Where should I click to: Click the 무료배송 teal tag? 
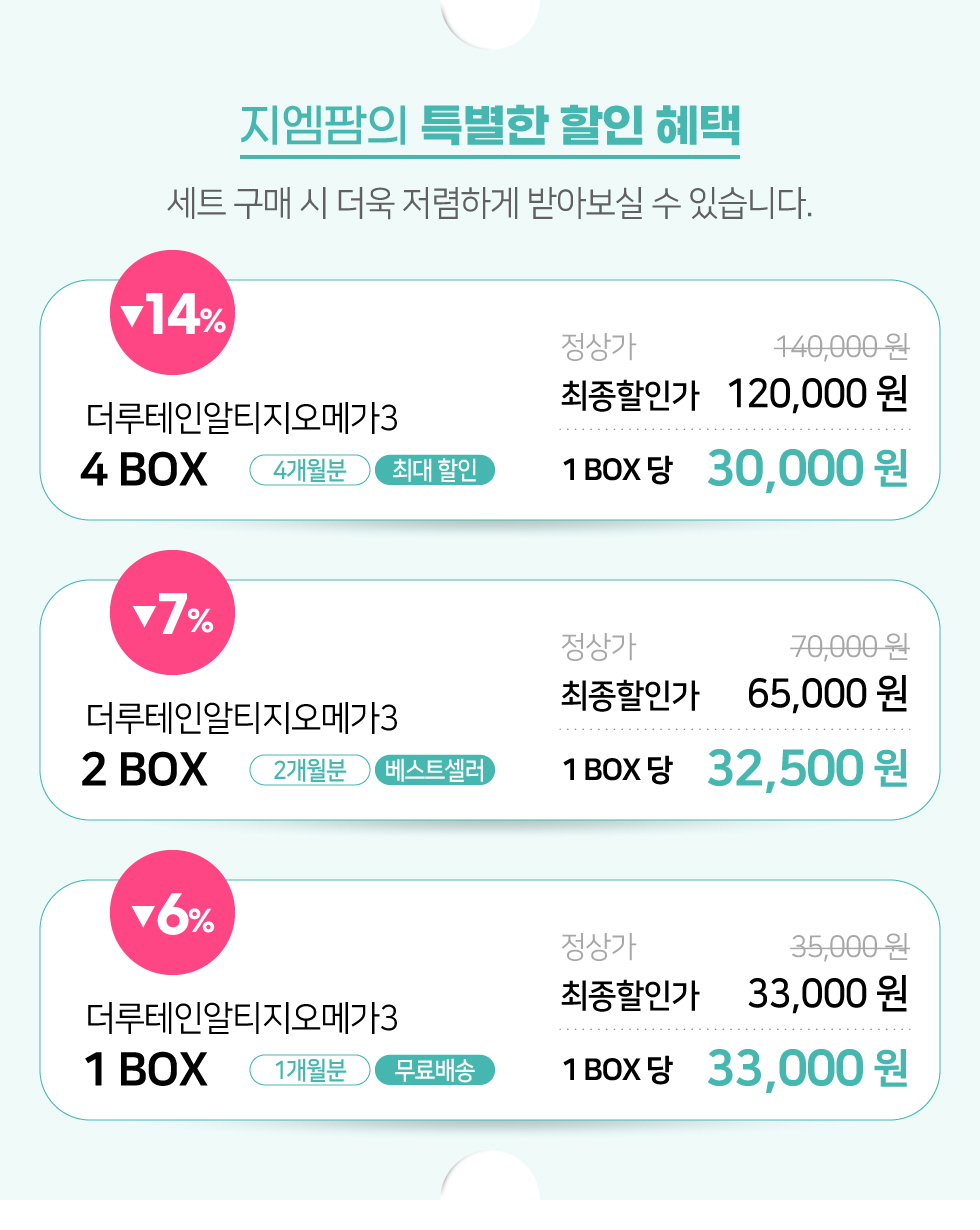(435, 1070)
